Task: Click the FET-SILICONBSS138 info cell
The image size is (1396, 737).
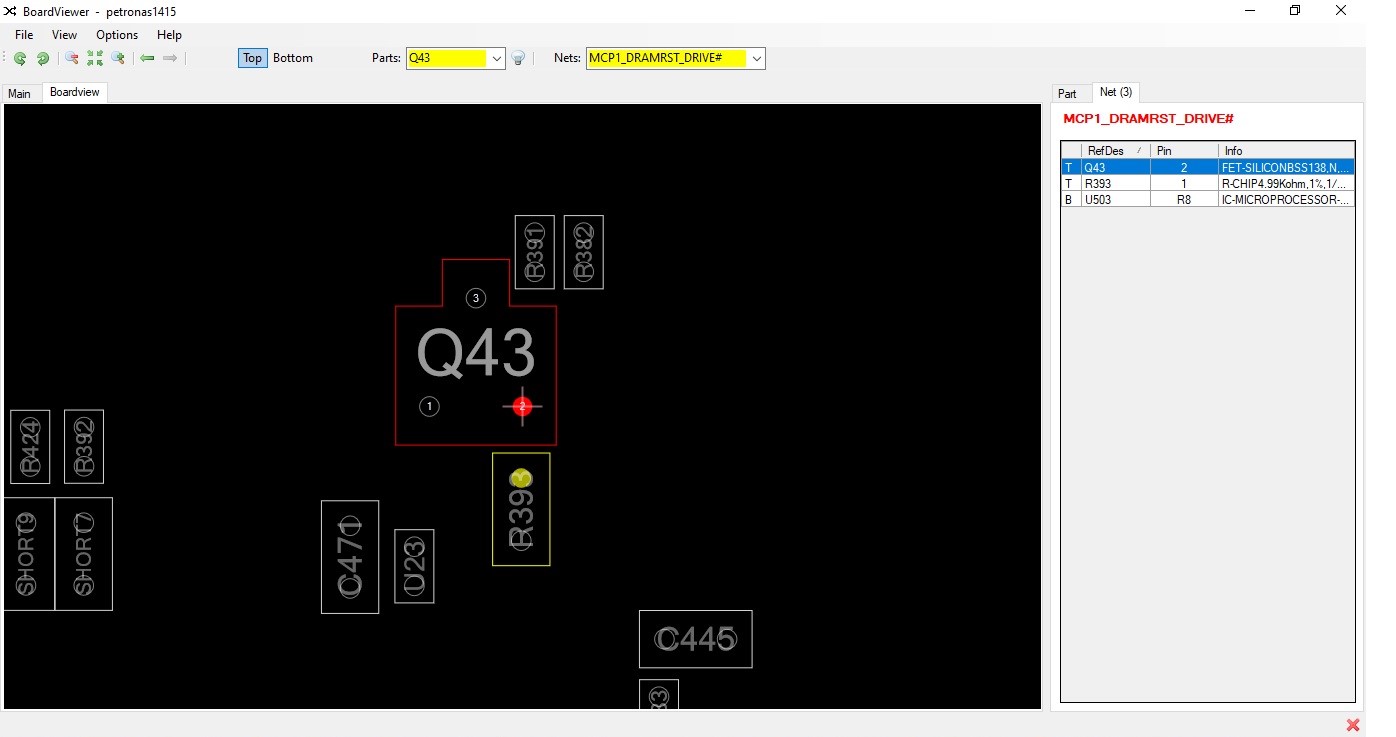Action: tap(1286, 167)
